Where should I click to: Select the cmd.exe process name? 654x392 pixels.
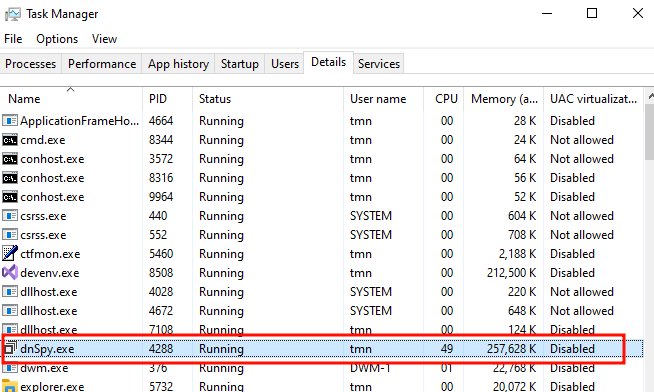[43, 140]
